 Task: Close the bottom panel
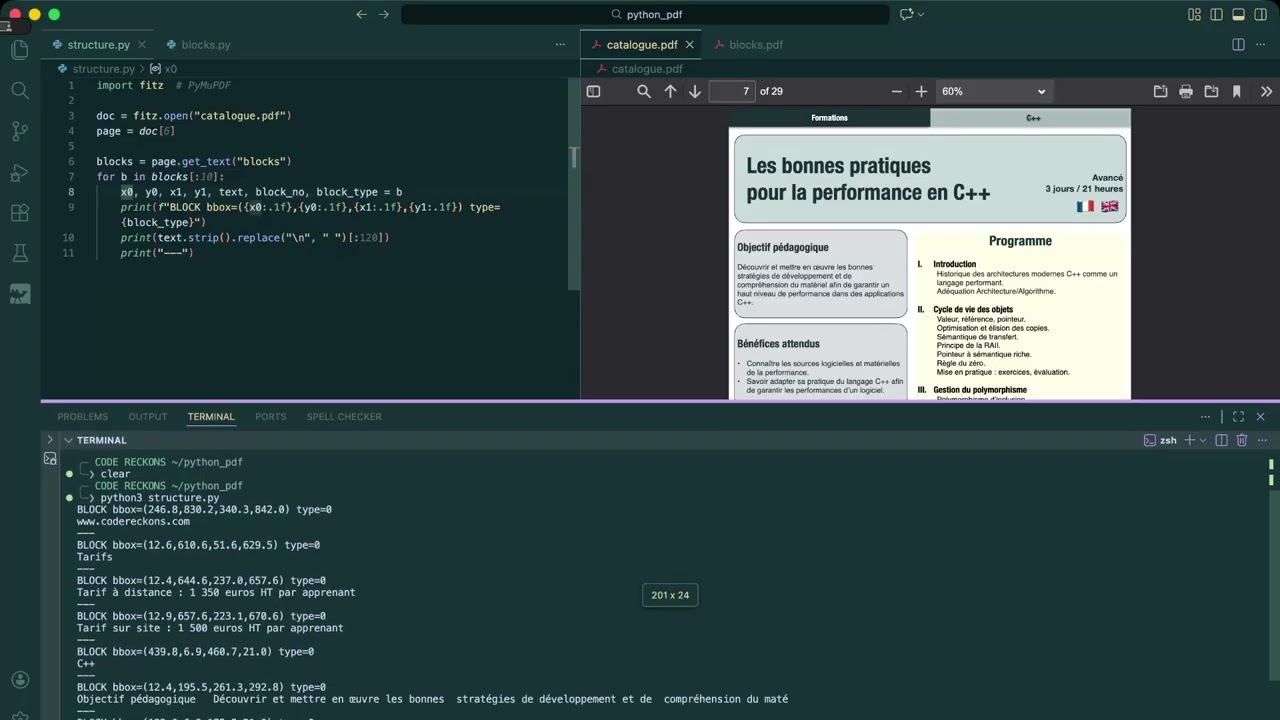click(1260, 417)
